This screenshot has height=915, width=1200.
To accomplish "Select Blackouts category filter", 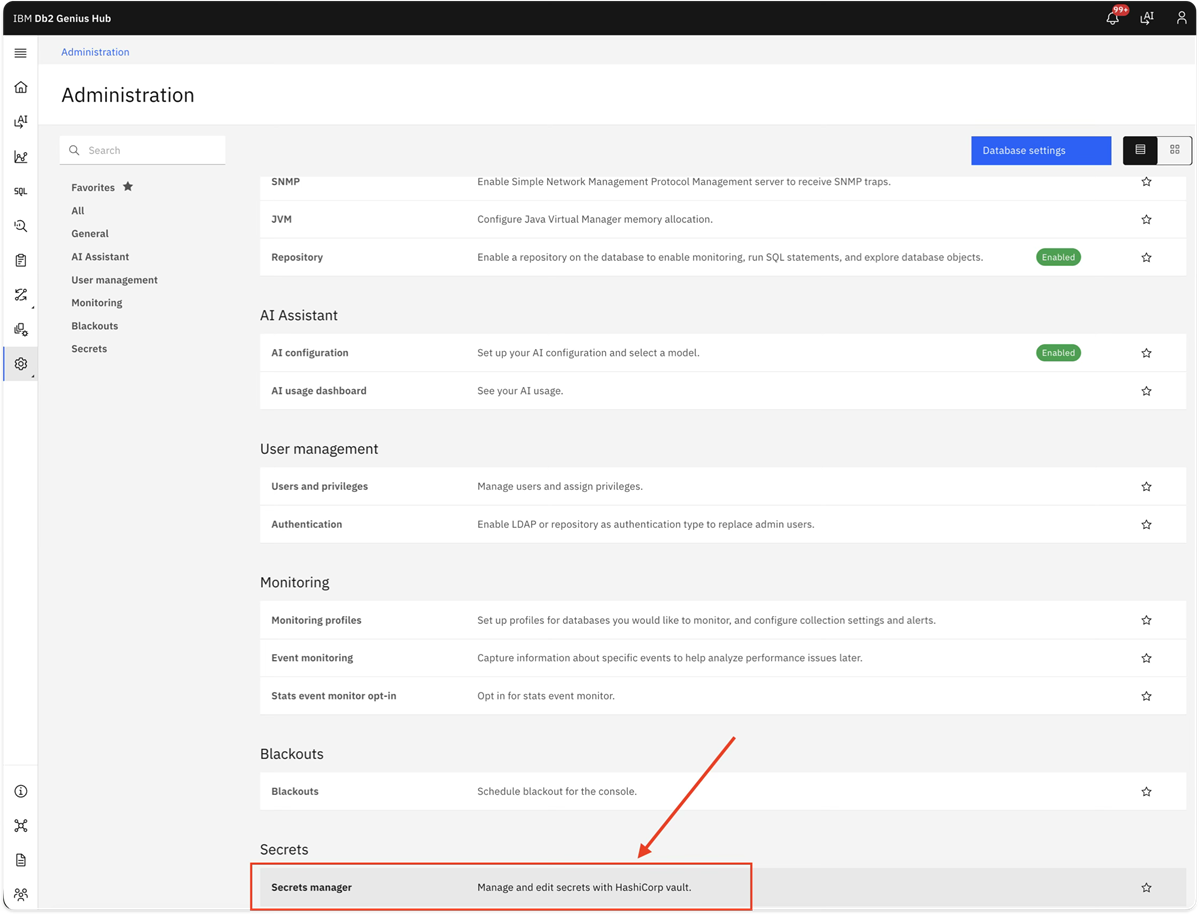I will pos(95,326).
